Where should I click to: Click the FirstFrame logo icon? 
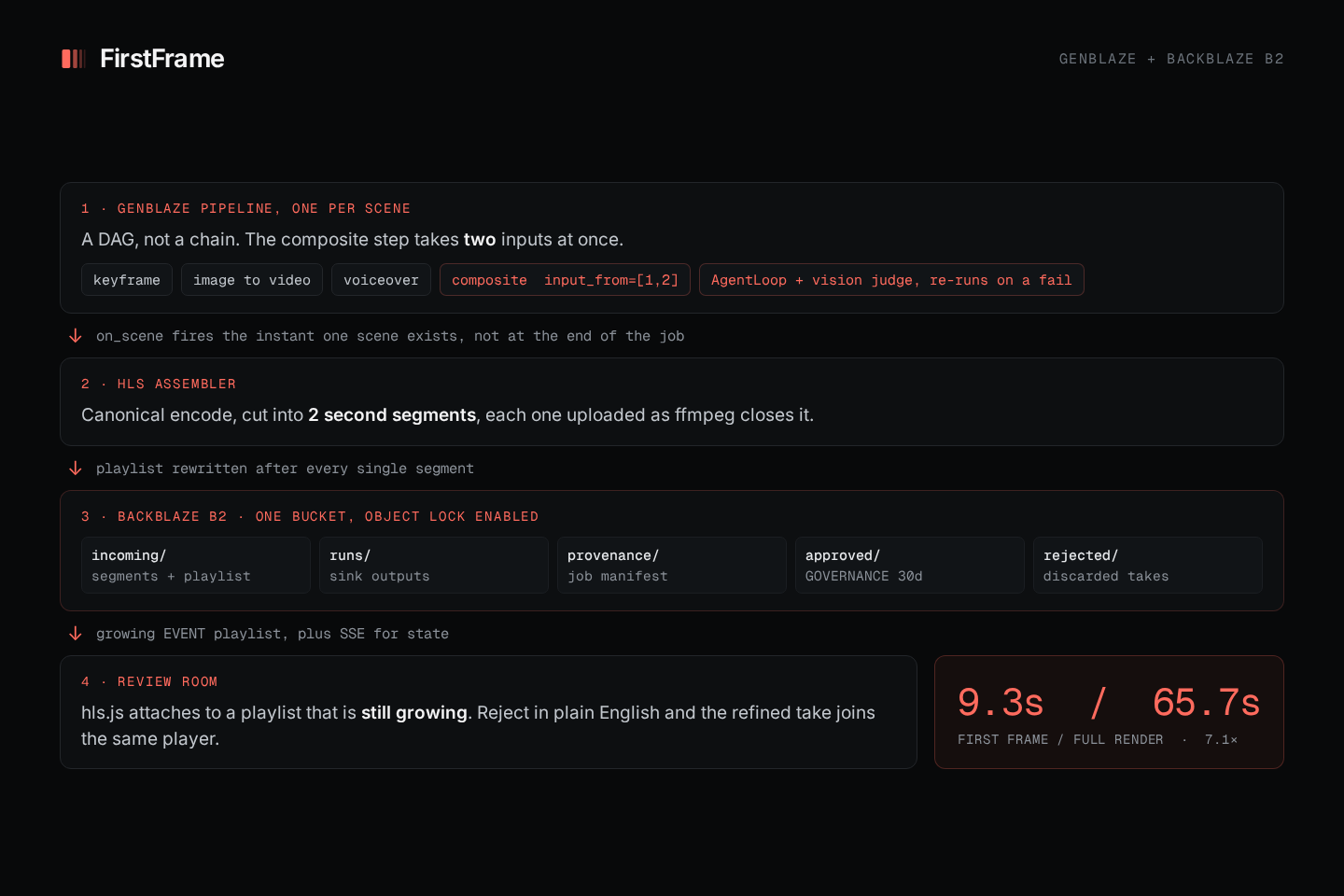point(74,59)
